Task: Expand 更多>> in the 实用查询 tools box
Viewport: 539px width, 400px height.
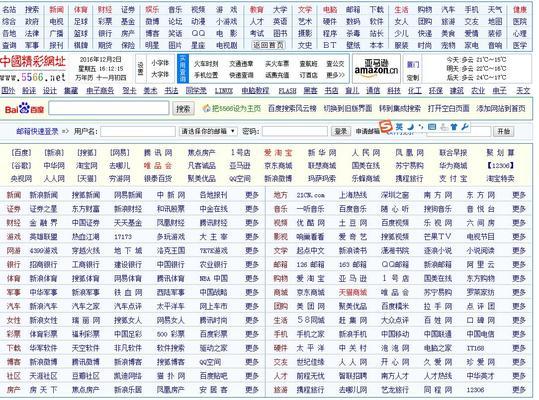Action: click(335, 75)
